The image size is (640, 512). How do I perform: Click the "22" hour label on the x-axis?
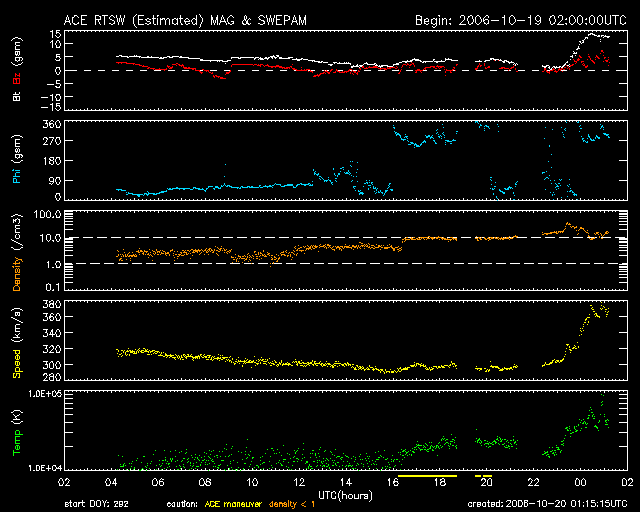(x=533, y=483)
